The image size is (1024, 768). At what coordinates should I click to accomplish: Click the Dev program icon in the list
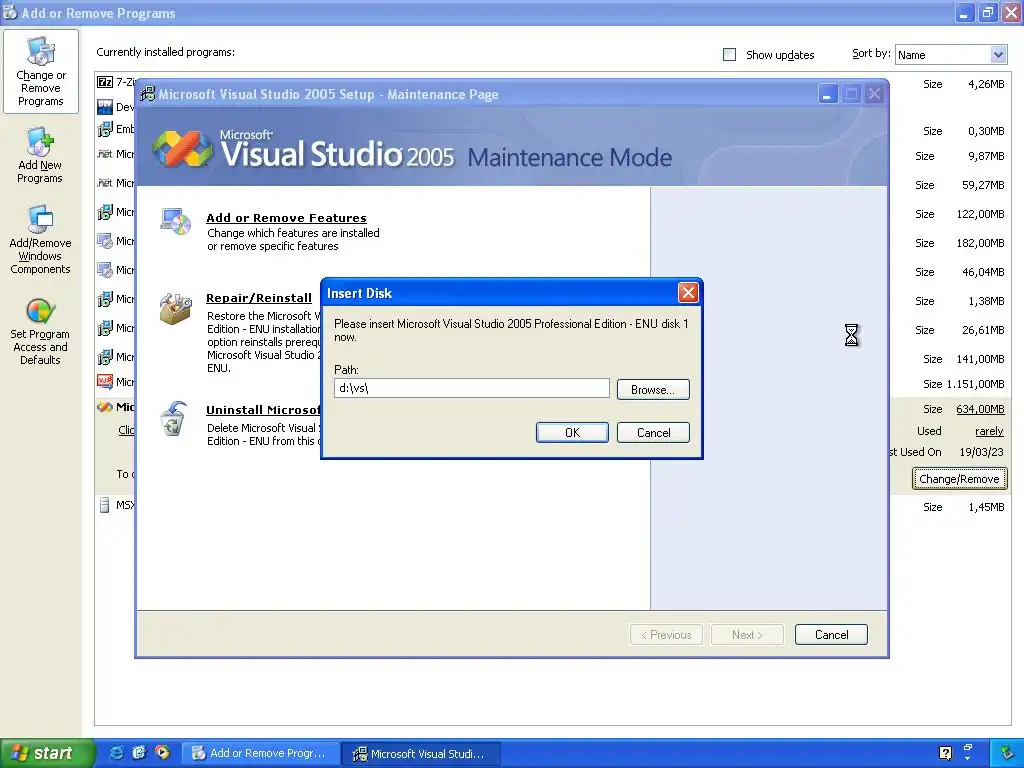pyautogui.click(x=104, y=106)
